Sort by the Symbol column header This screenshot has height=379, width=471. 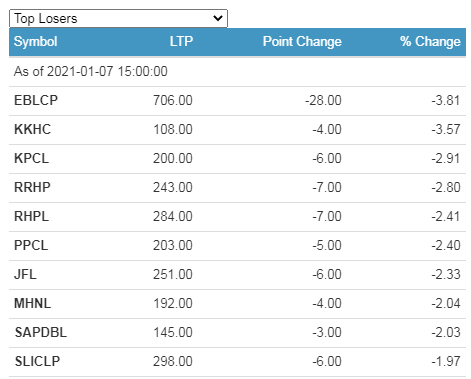click(36, 42)
